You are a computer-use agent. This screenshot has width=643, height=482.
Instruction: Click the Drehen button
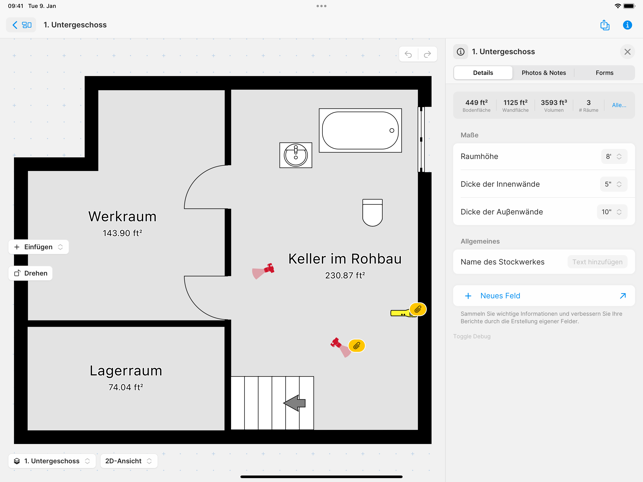click(31, 273)
